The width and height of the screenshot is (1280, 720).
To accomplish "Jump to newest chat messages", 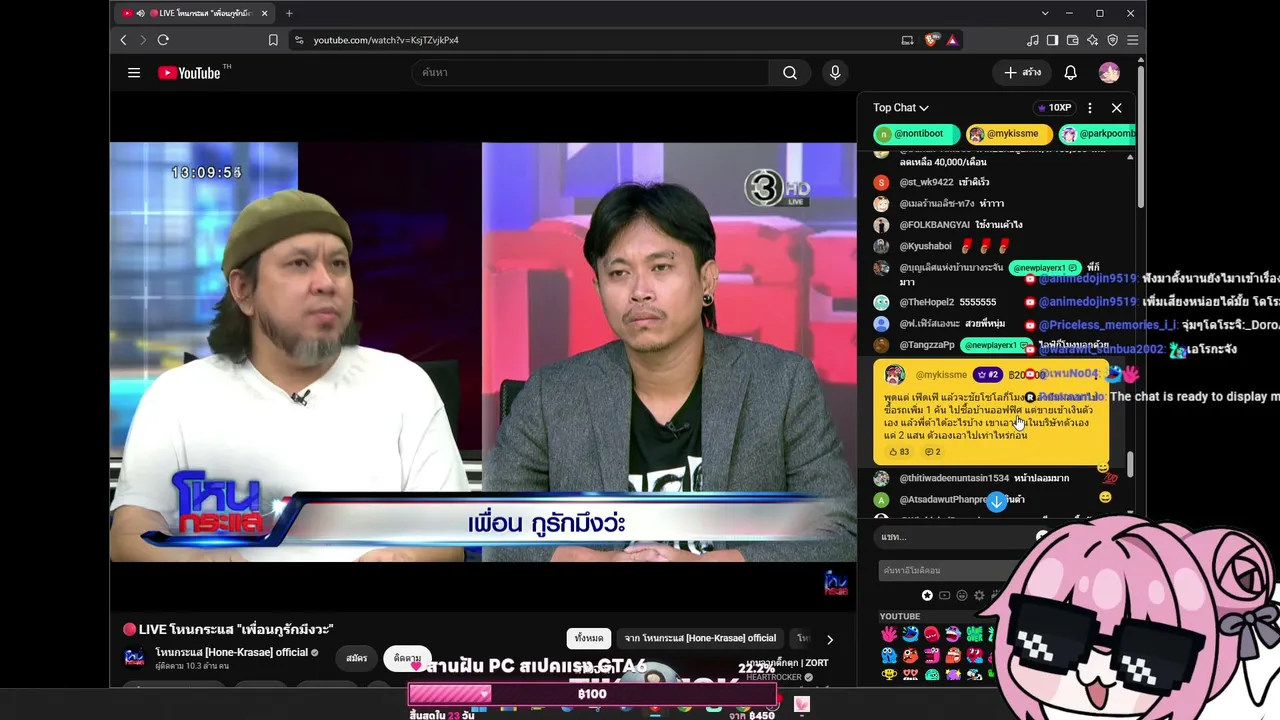I will click(996, 501).
